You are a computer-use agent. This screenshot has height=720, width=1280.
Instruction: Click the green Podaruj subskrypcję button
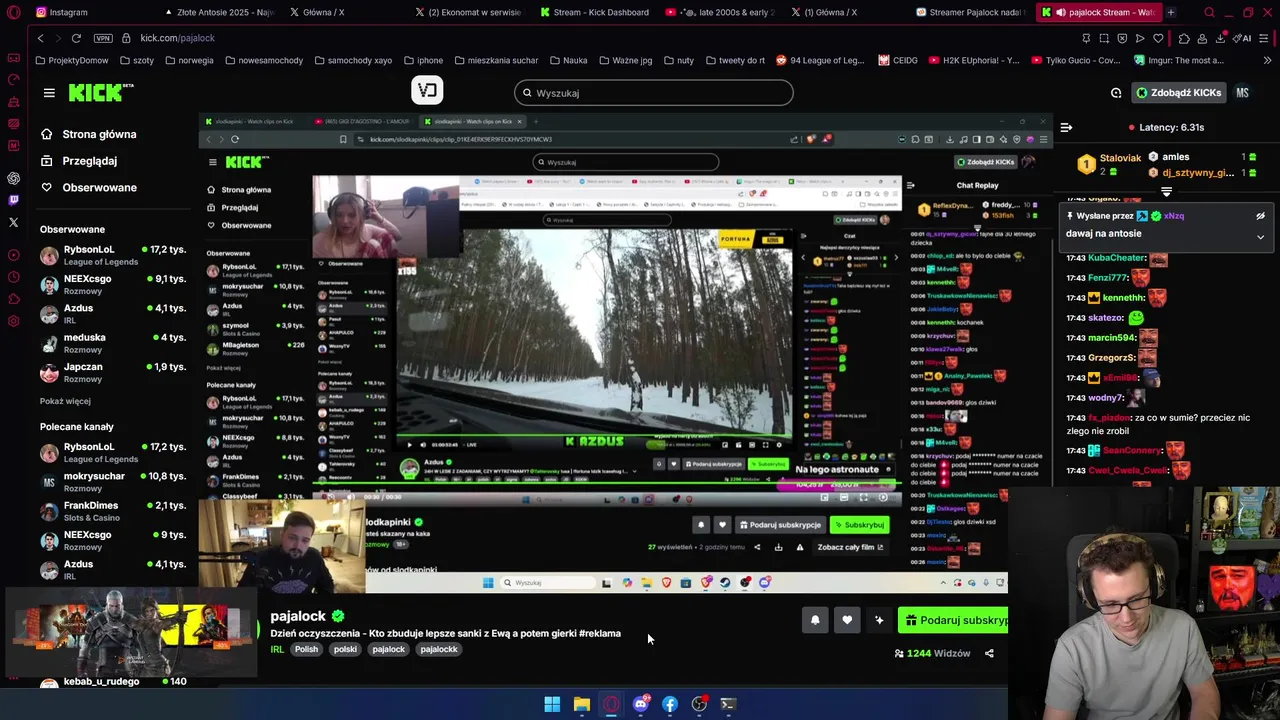[x=953, y=620]
